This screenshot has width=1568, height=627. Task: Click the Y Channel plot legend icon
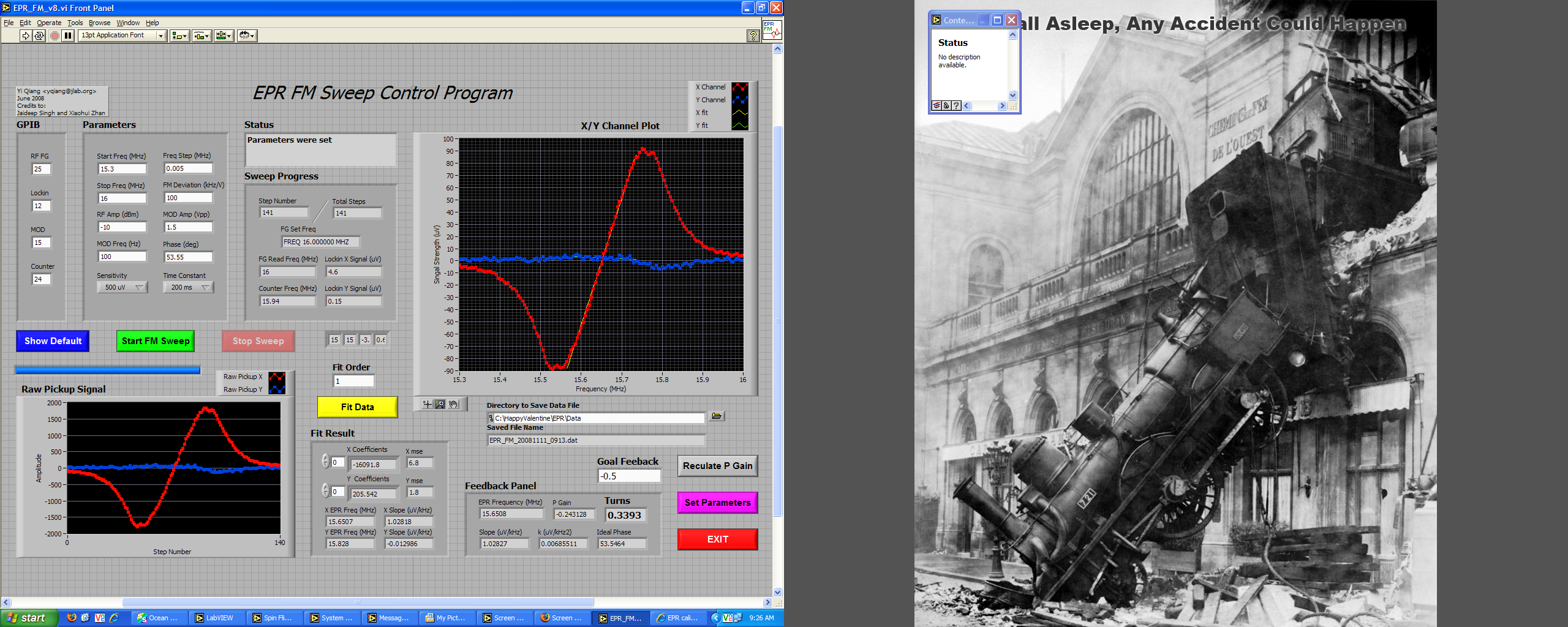pos(740,100)
